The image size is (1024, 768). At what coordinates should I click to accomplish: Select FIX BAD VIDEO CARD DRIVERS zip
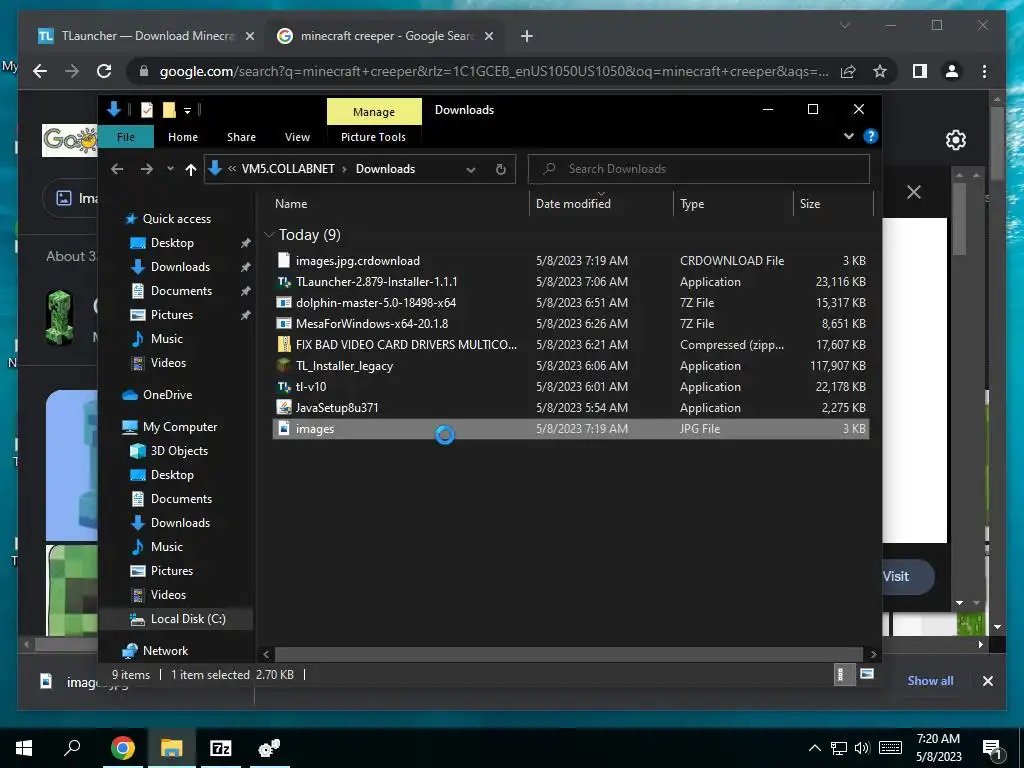(x=570, y=344)
